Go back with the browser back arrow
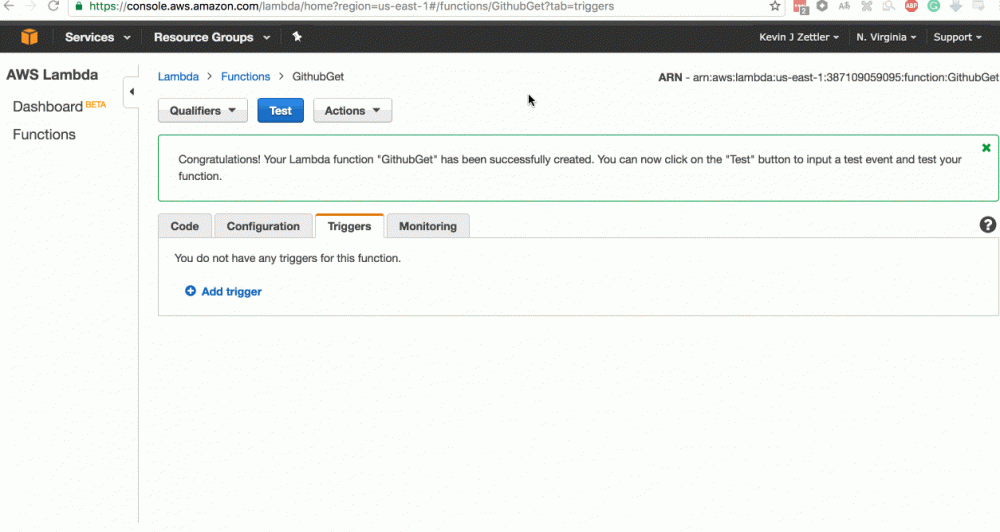The image size is (1000, 532). coord(9,6)
